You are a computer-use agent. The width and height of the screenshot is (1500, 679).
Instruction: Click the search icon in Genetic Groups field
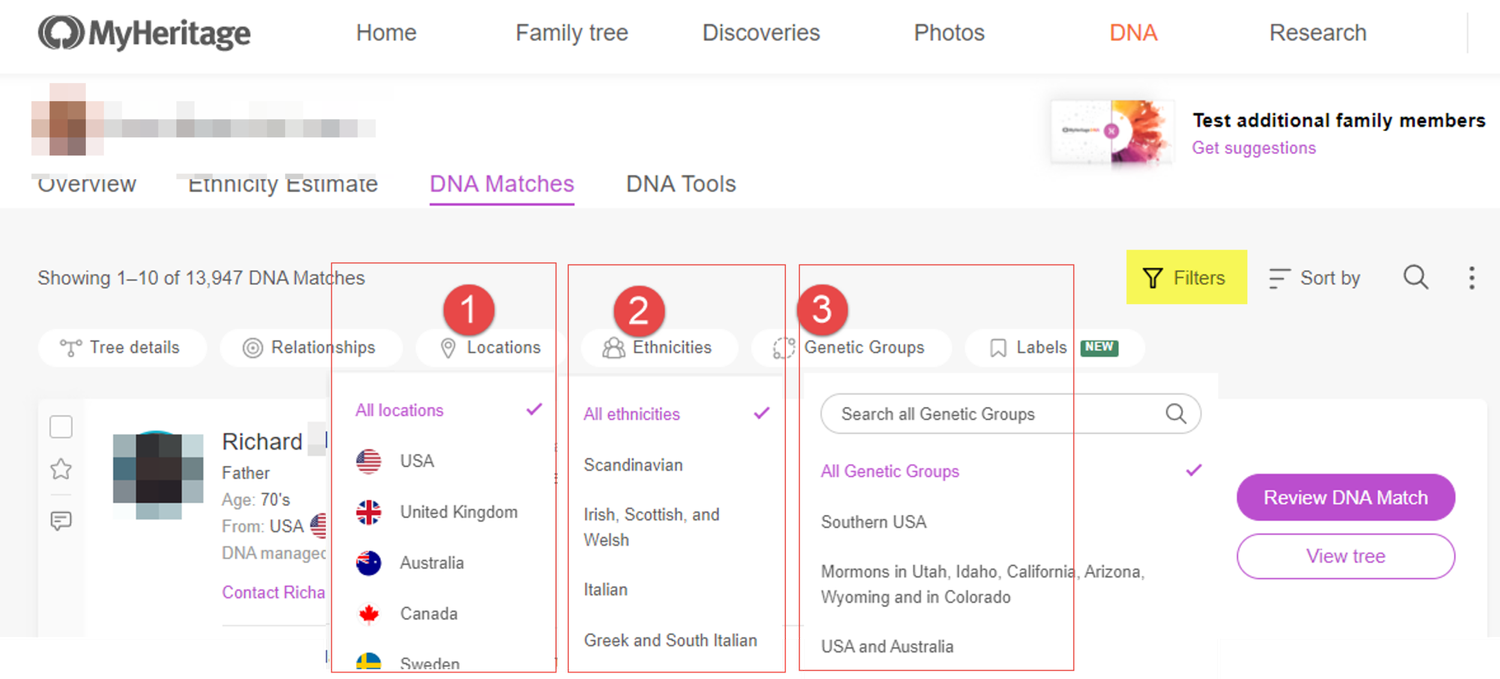(x=1176, y=414)
